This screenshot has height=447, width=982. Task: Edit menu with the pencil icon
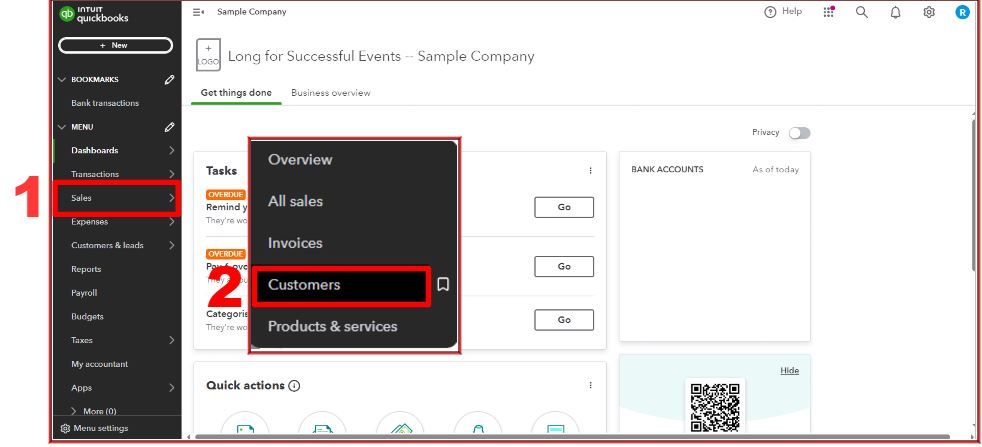(x=169, y=127)
